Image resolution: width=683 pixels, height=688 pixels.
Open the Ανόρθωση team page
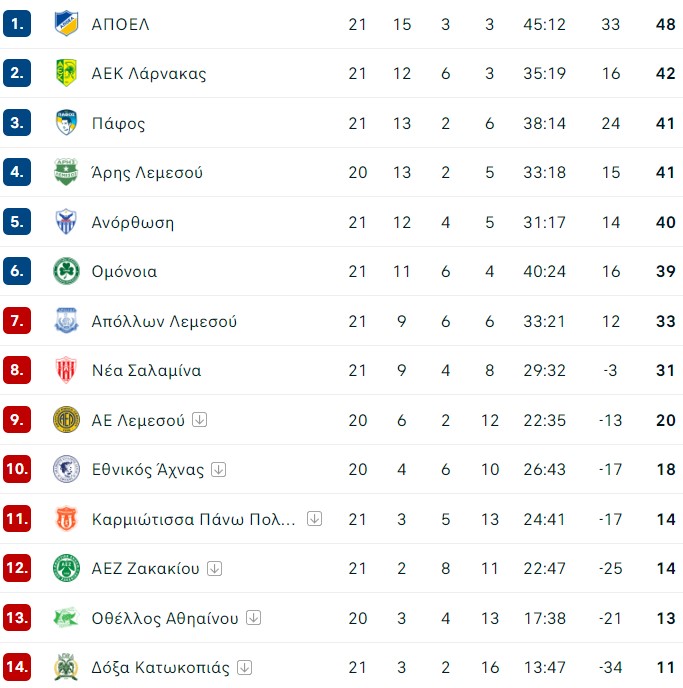click(x=133, y=222)
